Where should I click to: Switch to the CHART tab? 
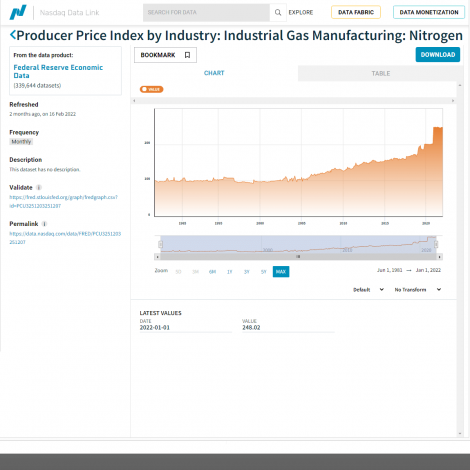214,73
